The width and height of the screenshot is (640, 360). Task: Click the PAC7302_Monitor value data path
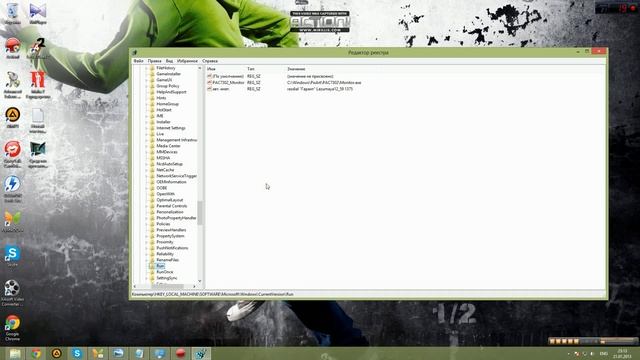click(324, 82)
